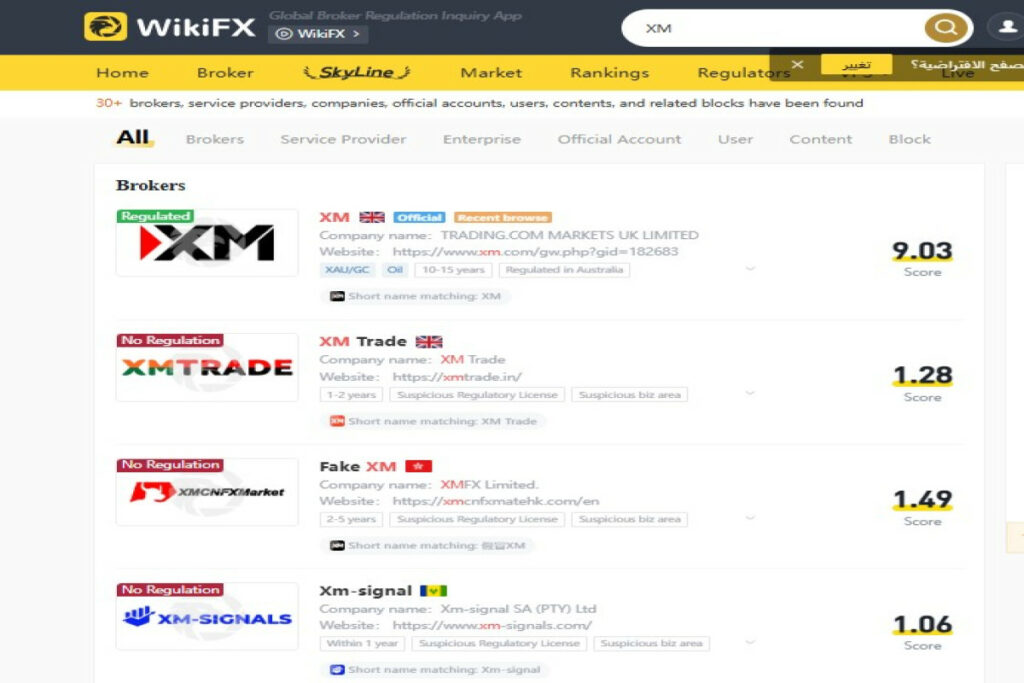
Task: Open the Xm-signal title link
Action: click(x=366, y=591)
